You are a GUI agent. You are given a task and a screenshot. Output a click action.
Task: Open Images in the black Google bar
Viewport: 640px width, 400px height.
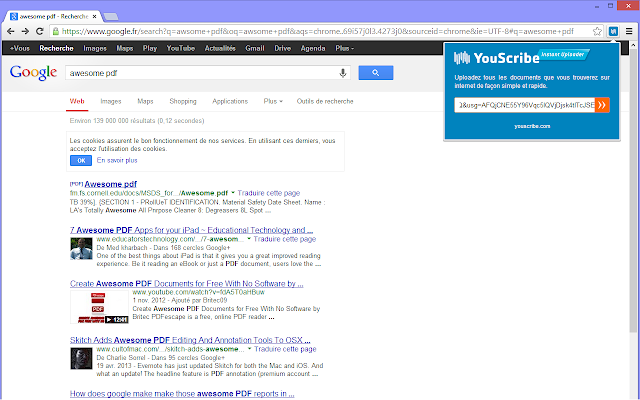(95, 48)
